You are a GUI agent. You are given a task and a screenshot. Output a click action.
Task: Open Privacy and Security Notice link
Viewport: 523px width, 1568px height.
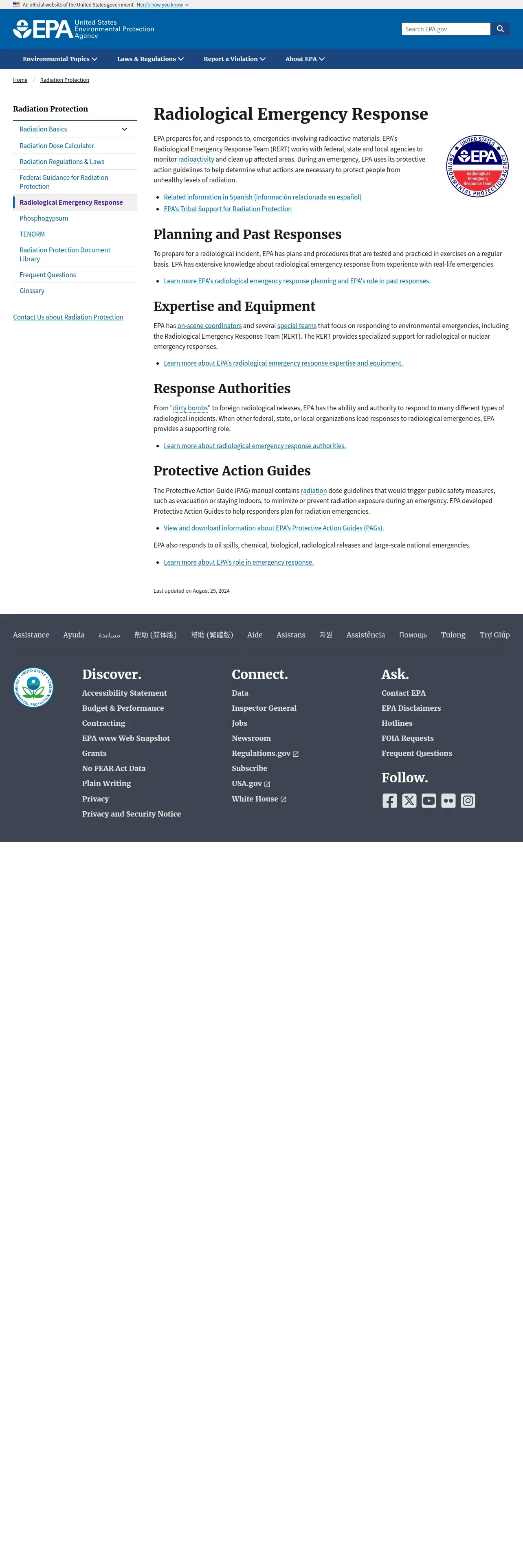pyautogui.click(x=132, y=814)
